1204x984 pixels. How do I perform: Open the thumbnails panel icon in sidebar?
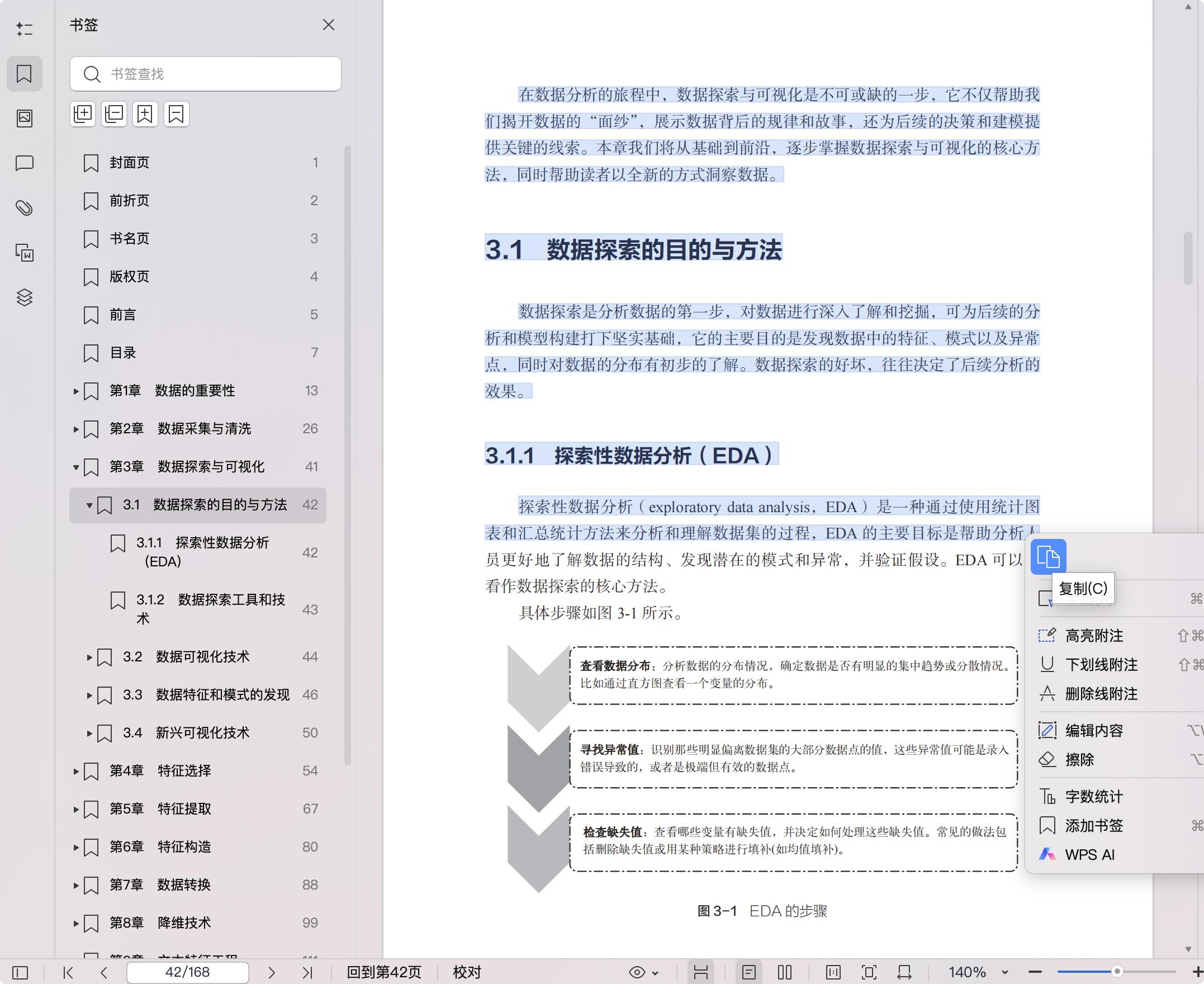pyautogui.click(x=25, y=119)
